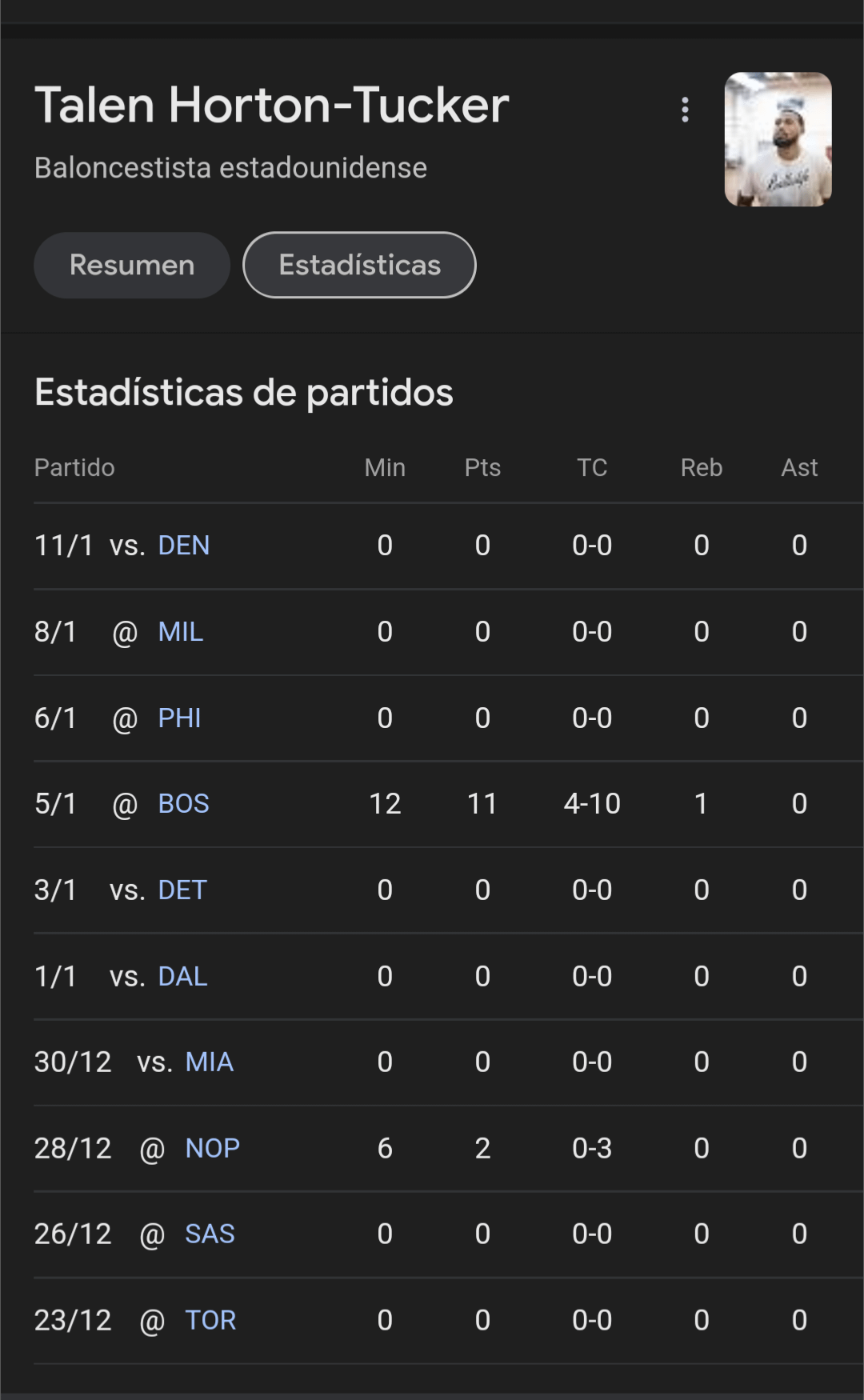Open the MIA team link

pos(210,1062)
